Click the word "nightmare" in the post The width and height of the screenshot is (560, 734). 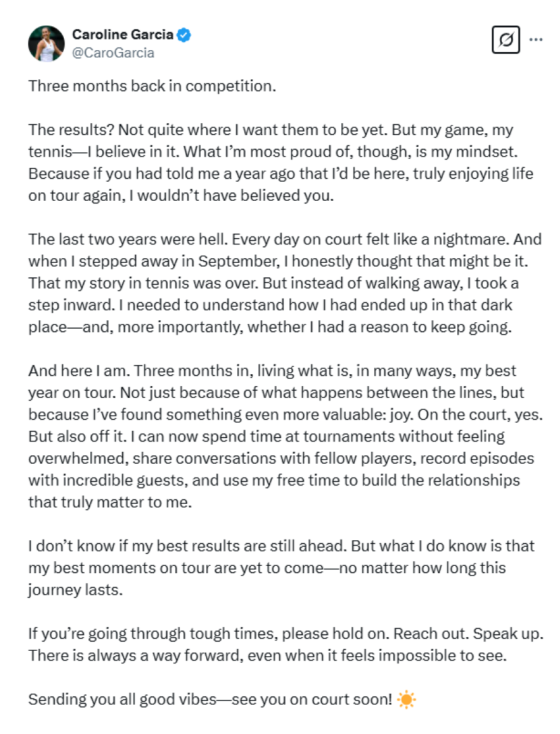point(470,240)
